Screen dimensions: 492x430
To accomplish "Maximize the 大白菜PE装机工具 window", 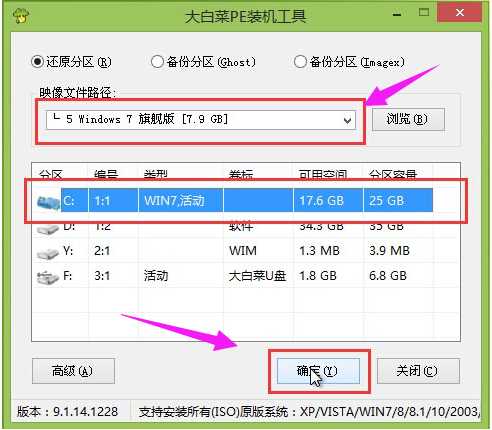I will (x=424, y=13).
